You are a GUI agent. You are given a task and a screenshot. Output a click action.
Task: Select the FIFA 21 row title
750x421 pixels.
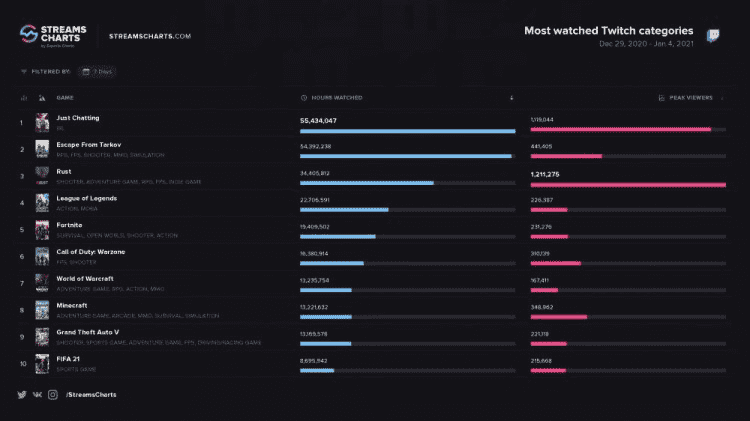click(68, 359)
